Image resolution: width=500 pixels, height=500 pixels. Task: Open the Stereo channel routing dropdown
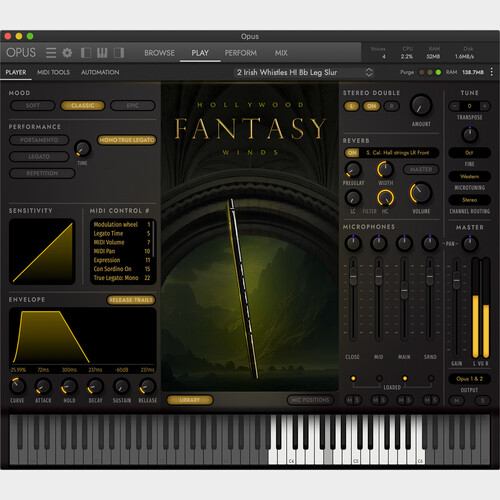point(469,200)
